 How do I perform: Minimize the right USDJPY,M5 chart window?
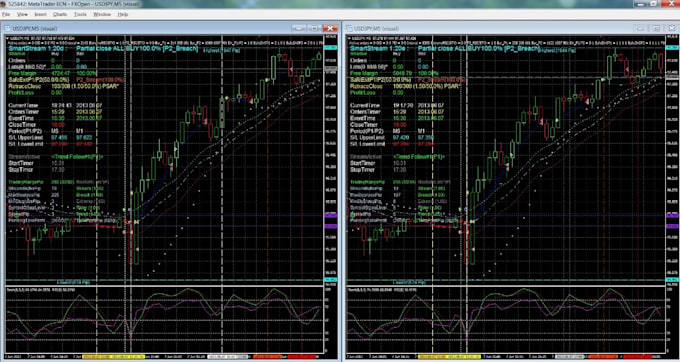pos(641,28)
